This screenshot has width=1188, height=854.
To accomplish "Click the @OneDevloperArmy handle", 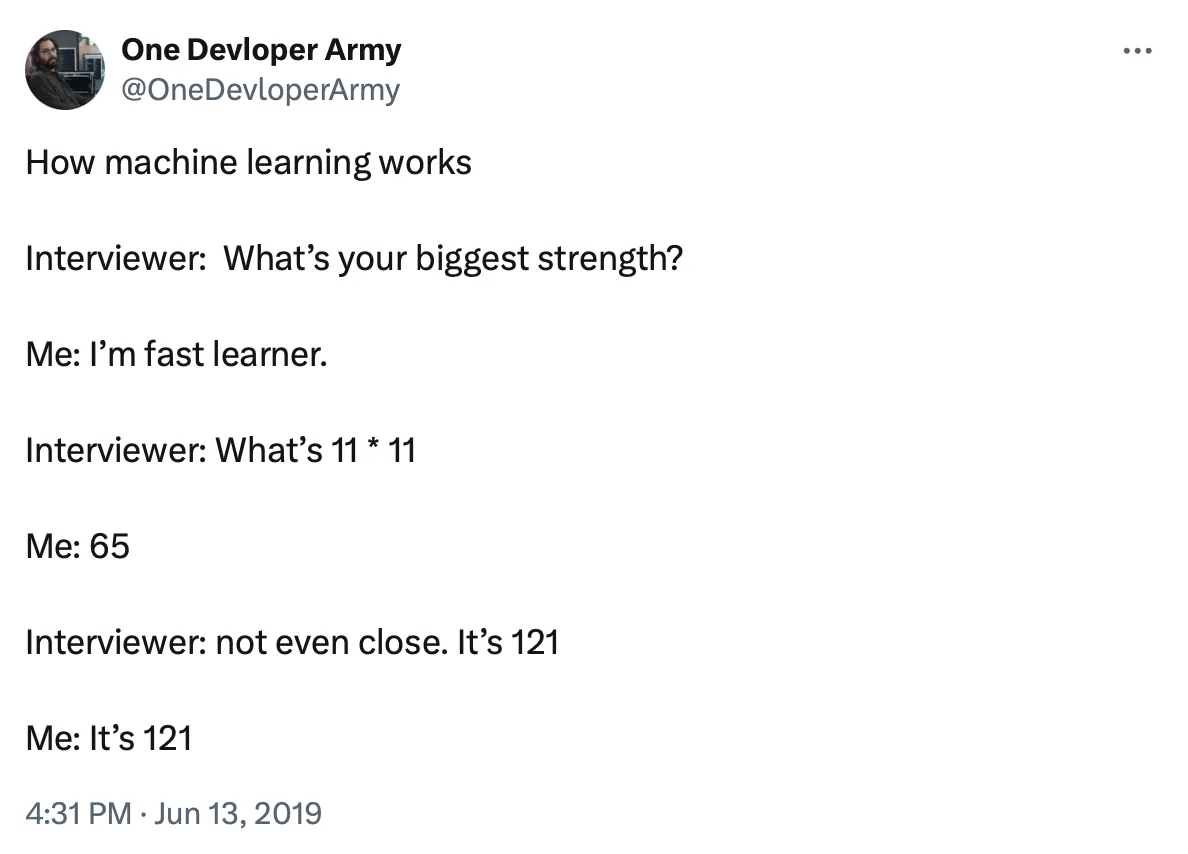I will point(260,90).
